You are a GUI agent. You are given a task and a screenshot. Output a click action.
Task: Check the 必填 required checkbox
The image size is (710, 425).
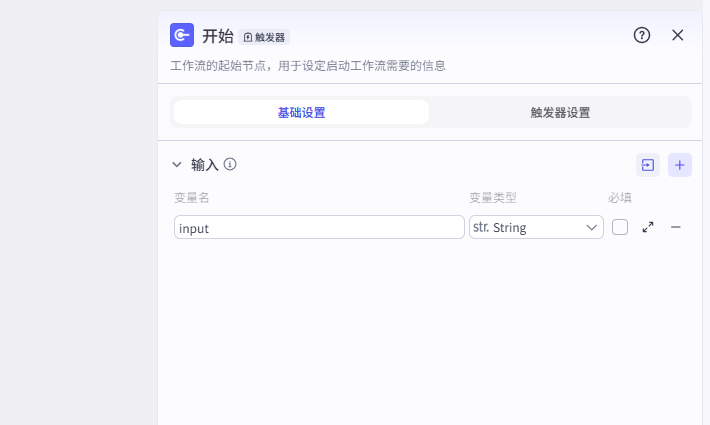[620, 227]
